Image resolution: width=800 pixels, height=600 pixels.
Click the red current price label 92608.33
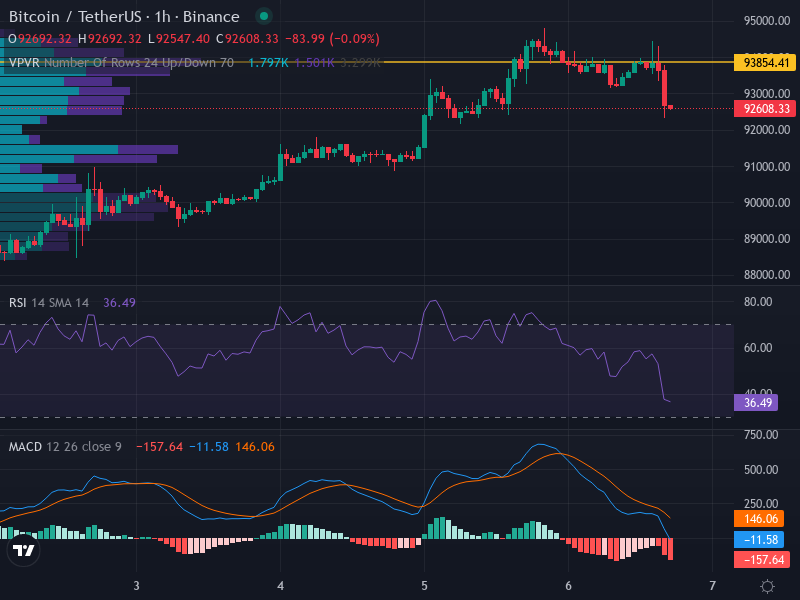point(766,108)
